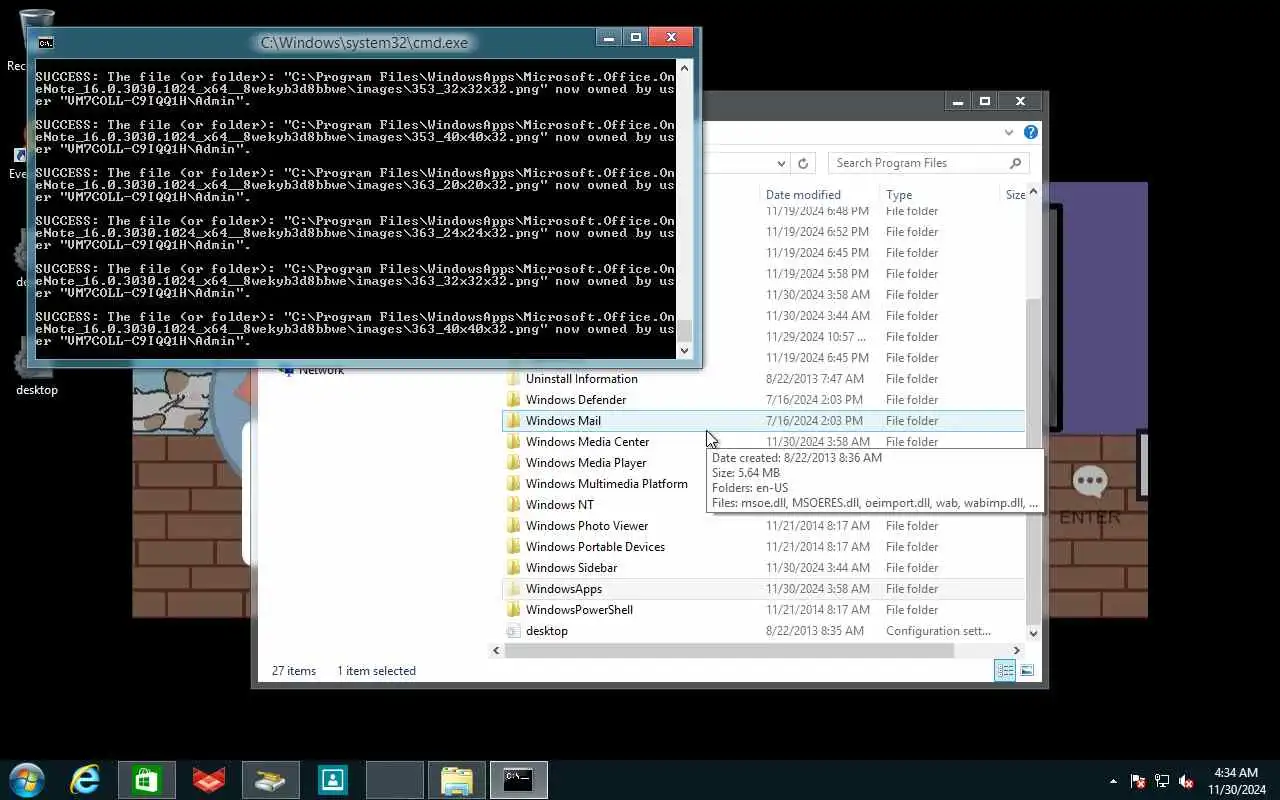Open cmd window system menu icon
1280x800 pixels.
tap(45, 42)
